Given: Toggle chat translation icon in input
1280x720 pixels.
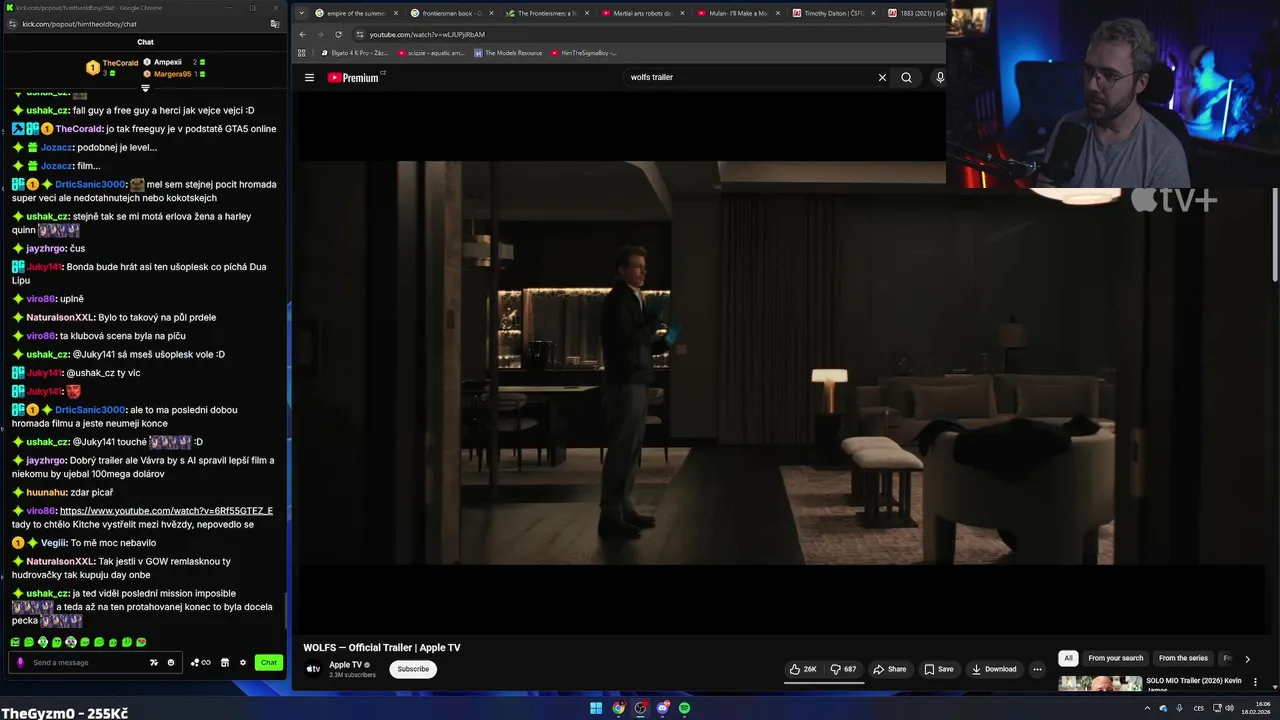Looking at the screenshot, I should [154, 662].
